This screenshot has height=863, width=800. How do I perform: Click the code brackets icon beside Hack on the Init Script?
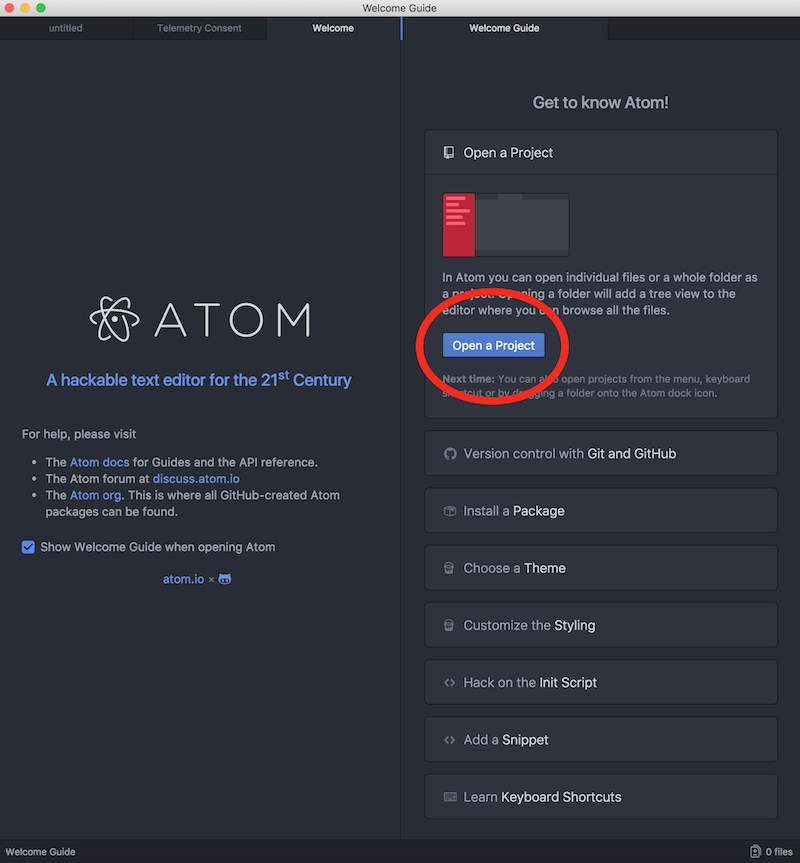click(x=450, y=682)
